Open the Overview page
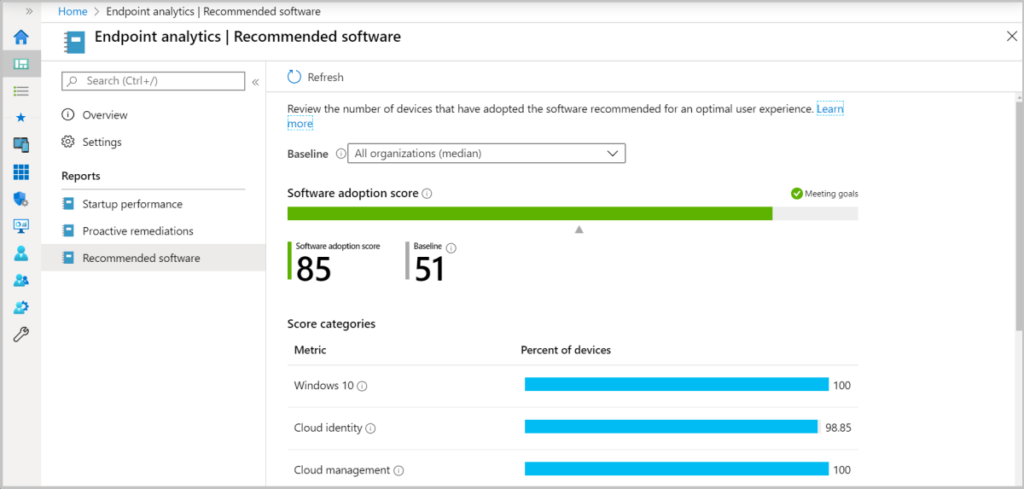This screenshot has height=489, width=1024. [104, 115]
